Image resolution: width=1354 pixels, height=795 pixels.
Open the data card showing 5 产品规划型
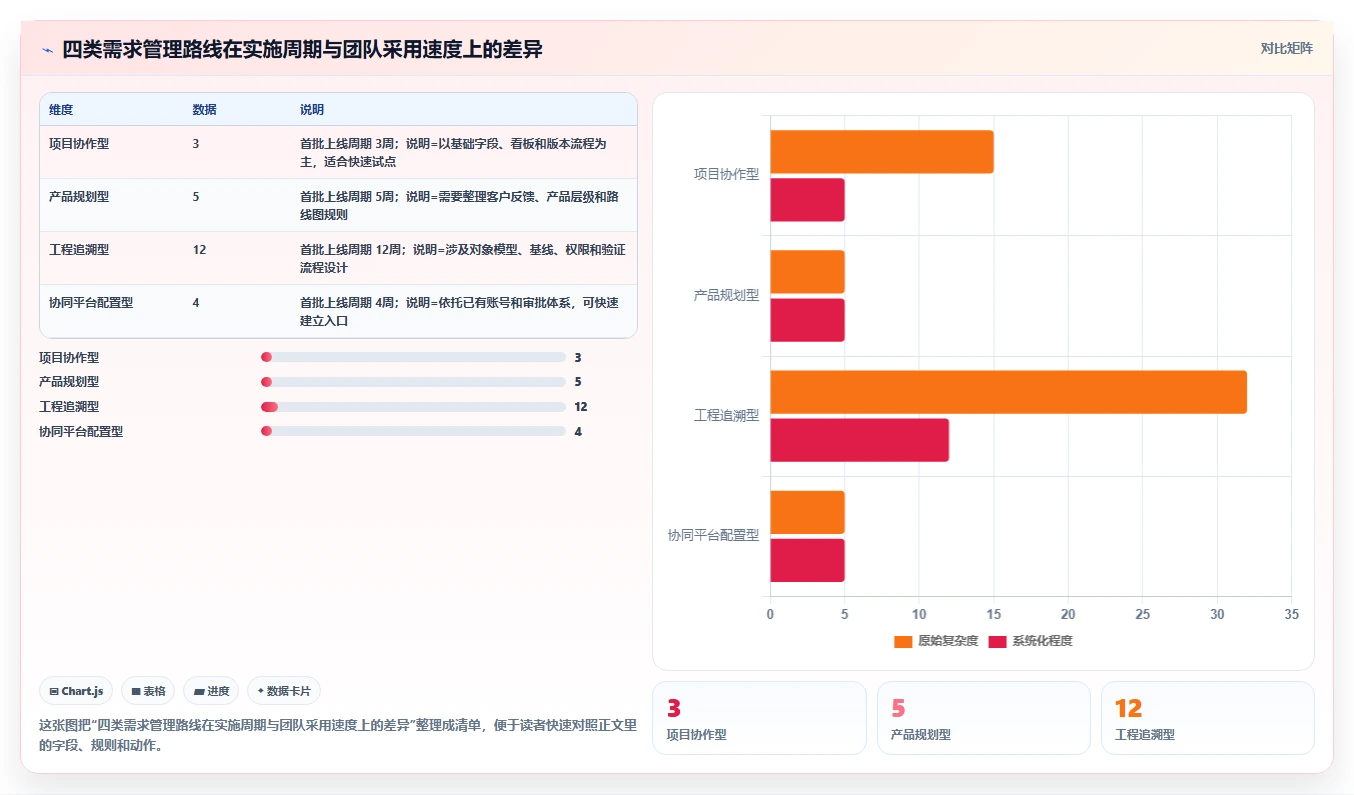(x=984, y=718)
